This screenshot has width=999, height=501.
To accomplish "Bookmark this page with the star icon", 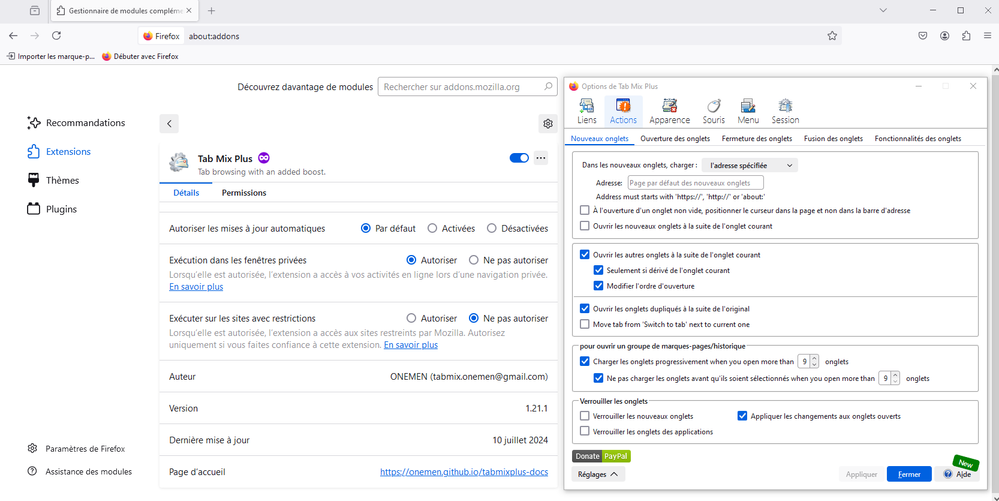I will coord(832,36).
